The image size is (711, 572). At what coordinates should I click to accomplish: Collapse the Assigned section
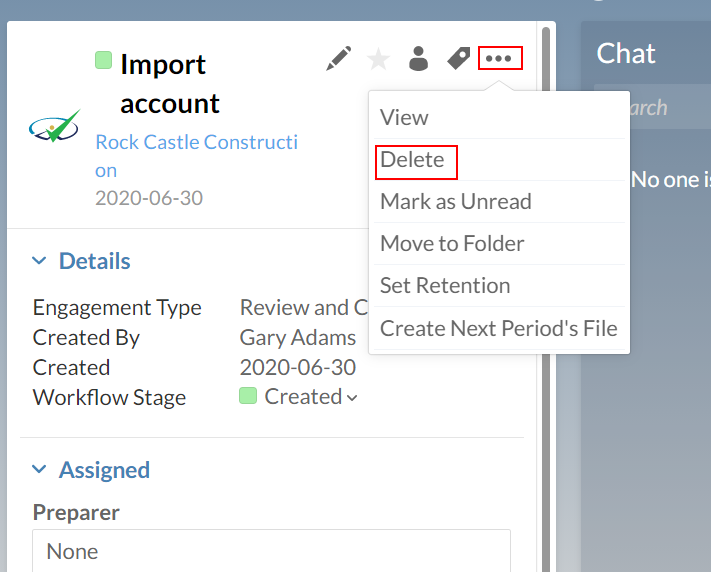[x=39, y=470]
